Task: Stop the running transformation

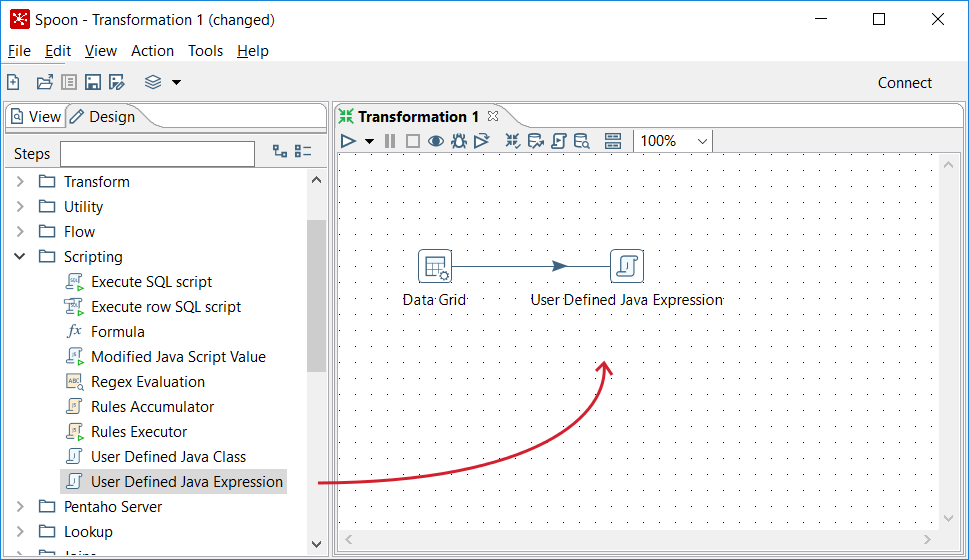Action: click(x=413, y=142)
